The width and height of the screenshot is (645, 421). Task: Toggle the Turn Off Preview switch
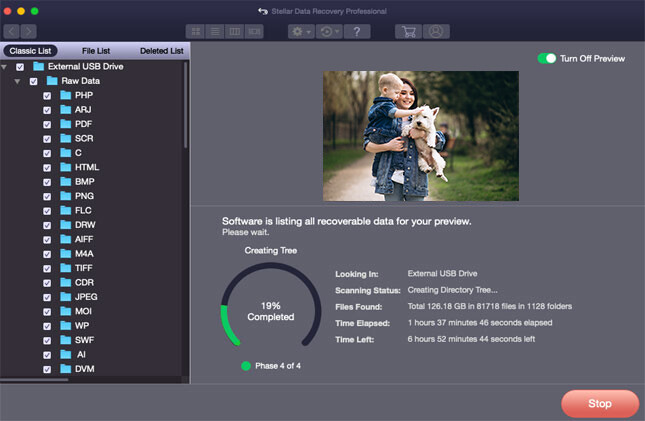546,59
